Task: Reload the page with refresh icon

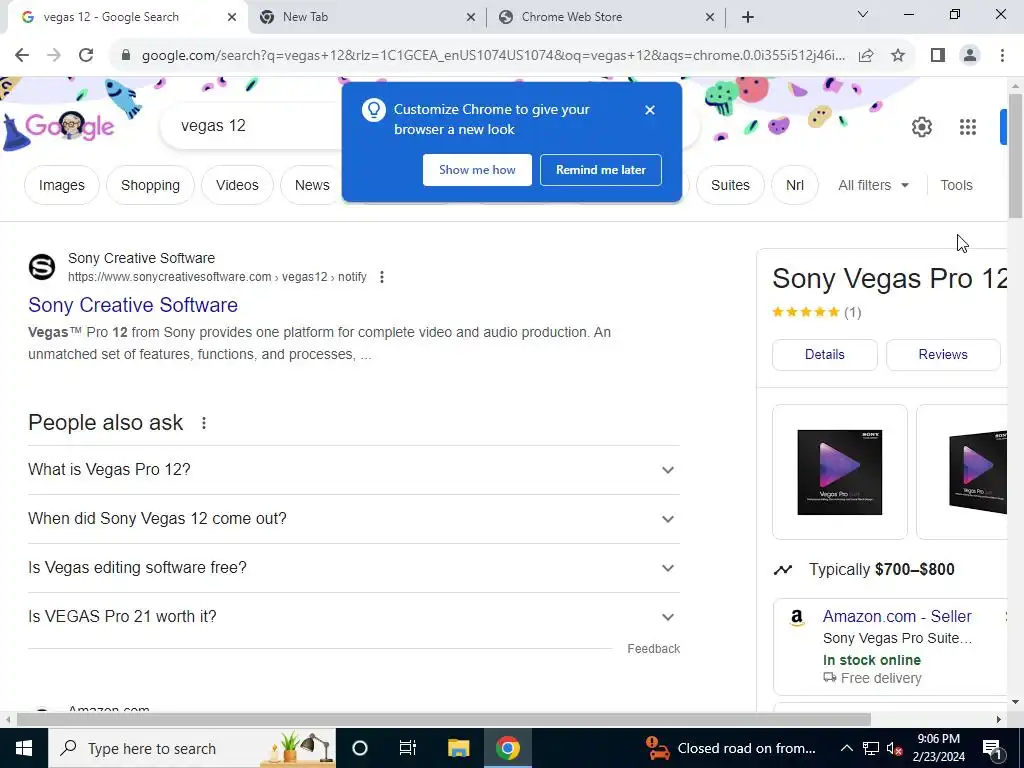Action: (x=86, y=56)
